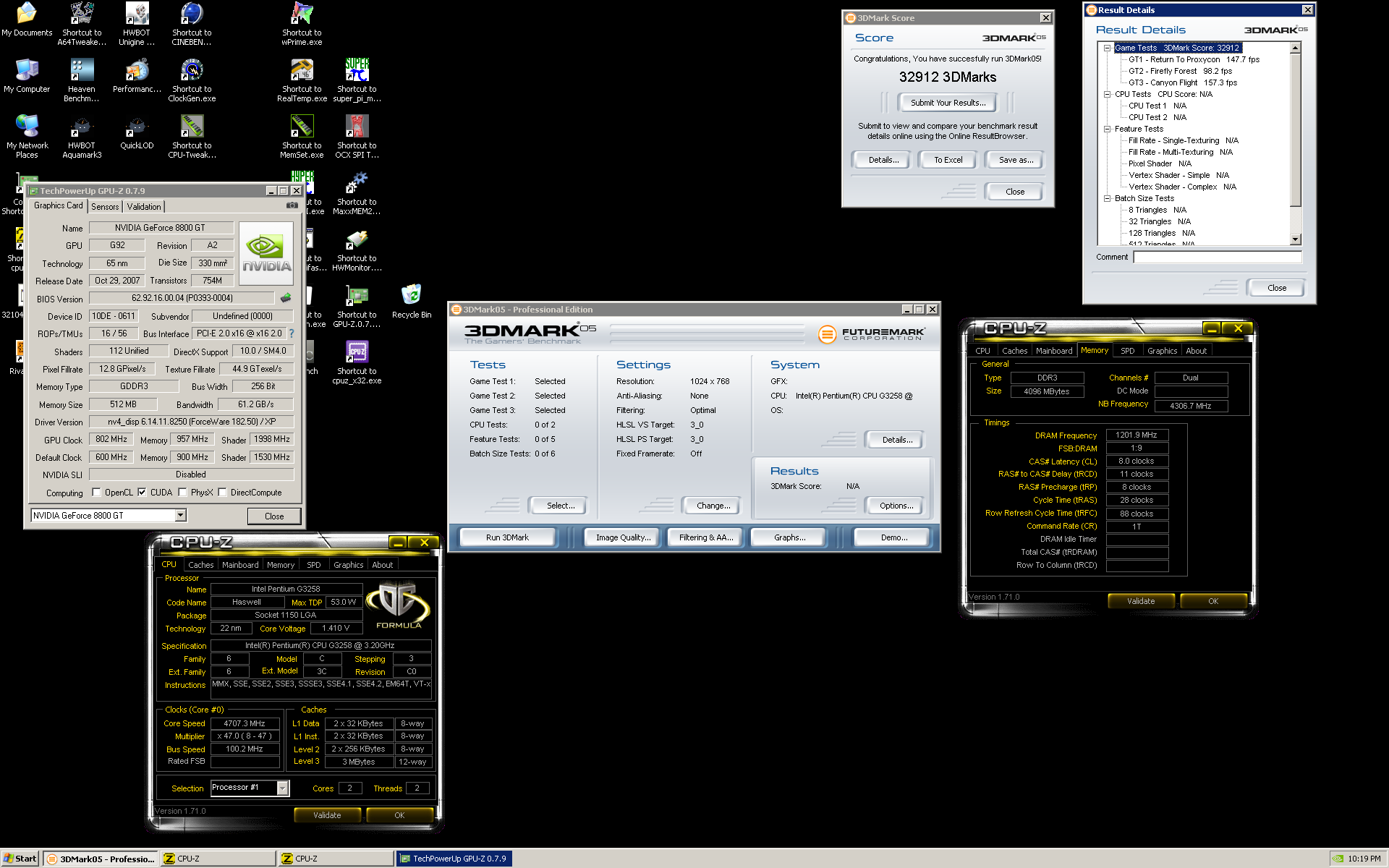Collapse Feature Tests tree node
Screen dimensions: 1389x868
coord(1107,129)
